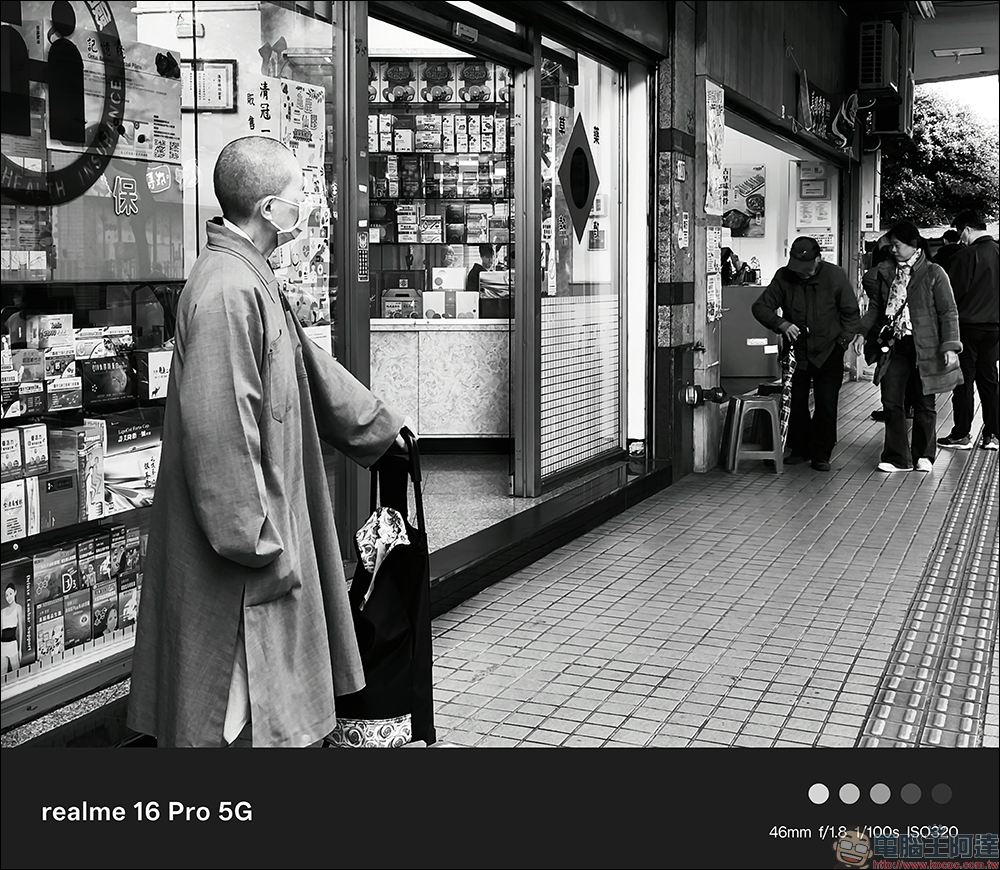Click the circular Health Insurance logo on window

[x=60, y=100]
